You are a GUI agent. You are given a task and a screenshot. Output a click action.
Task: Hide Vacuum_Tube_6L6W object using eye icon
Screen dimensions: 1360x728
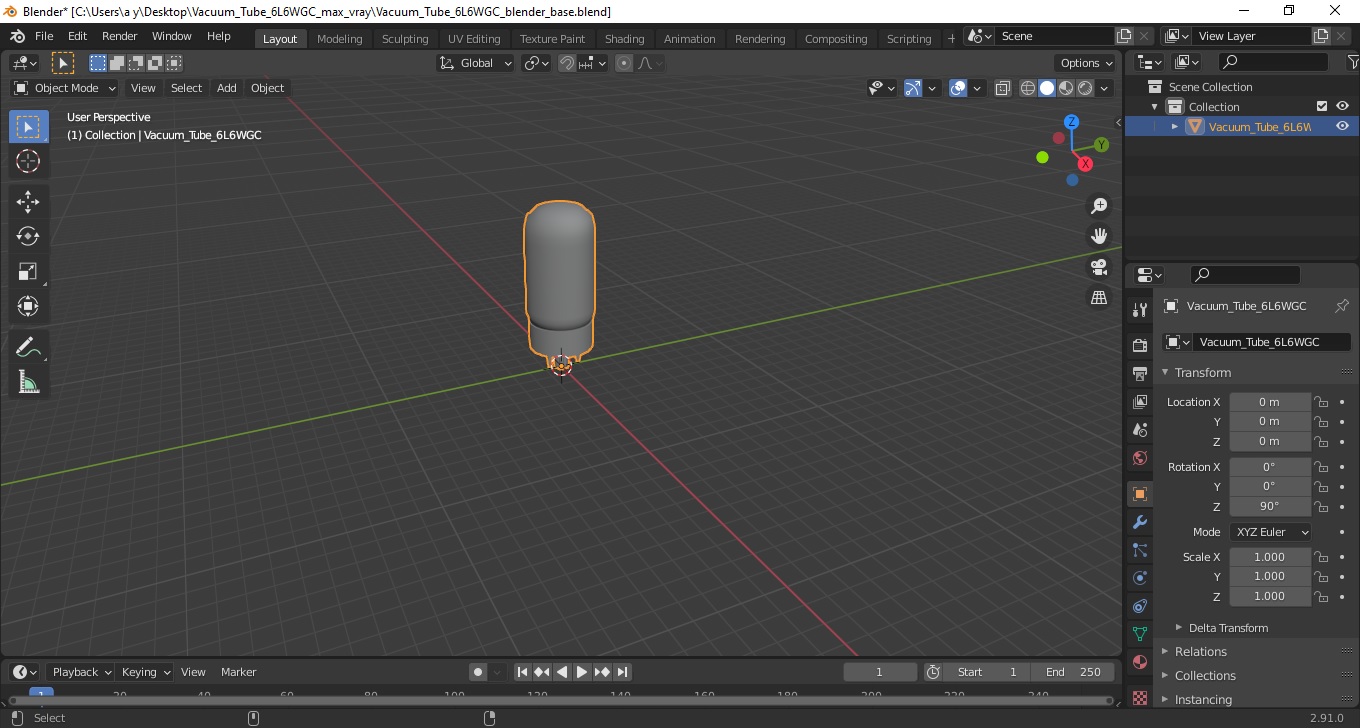tap(1343, 126)
